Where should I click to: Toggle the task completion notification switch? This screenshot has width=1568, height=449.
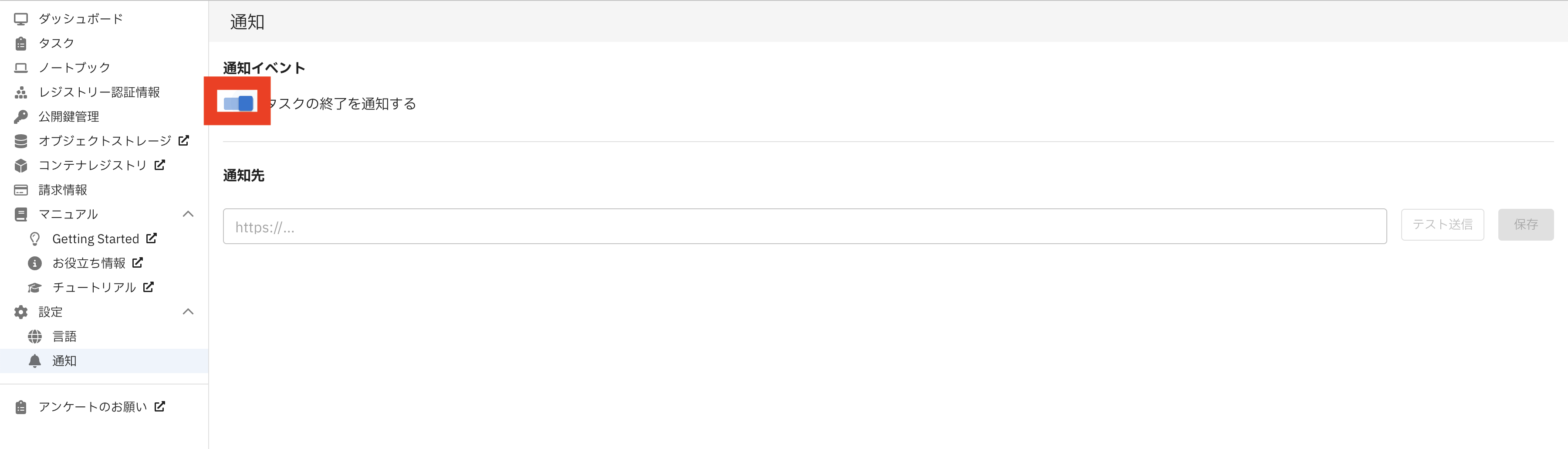(238, 103)
